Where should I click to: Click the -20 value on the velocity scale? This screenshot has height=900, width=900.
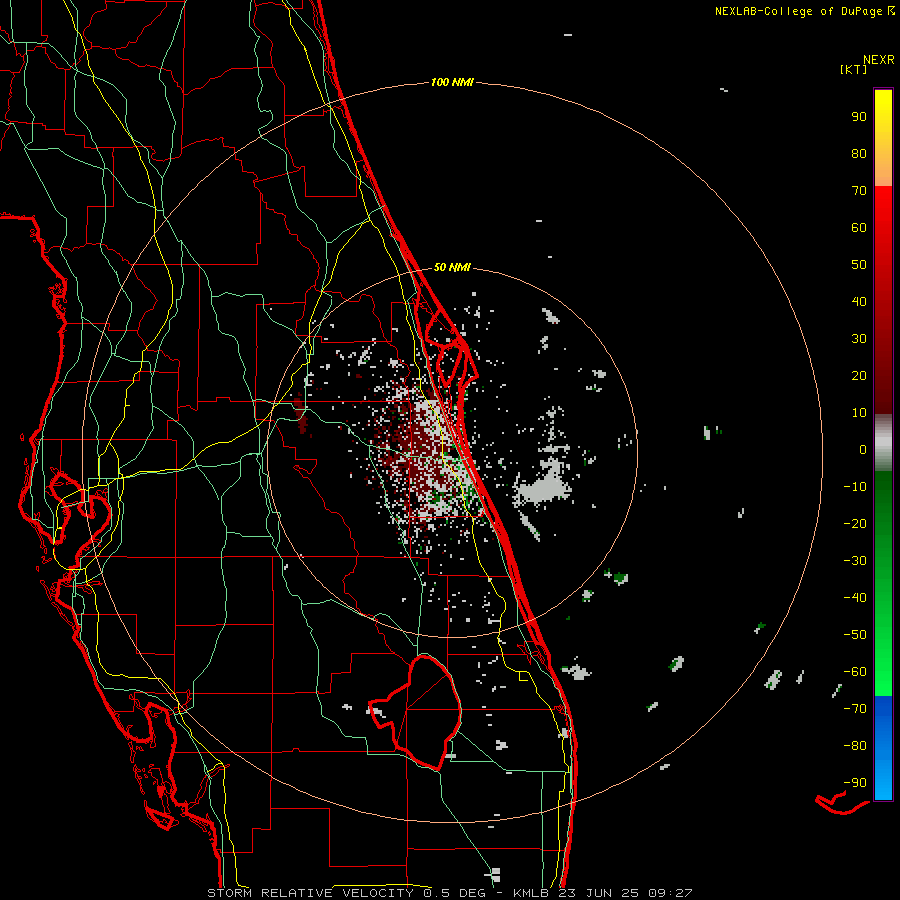click(855, 524)
